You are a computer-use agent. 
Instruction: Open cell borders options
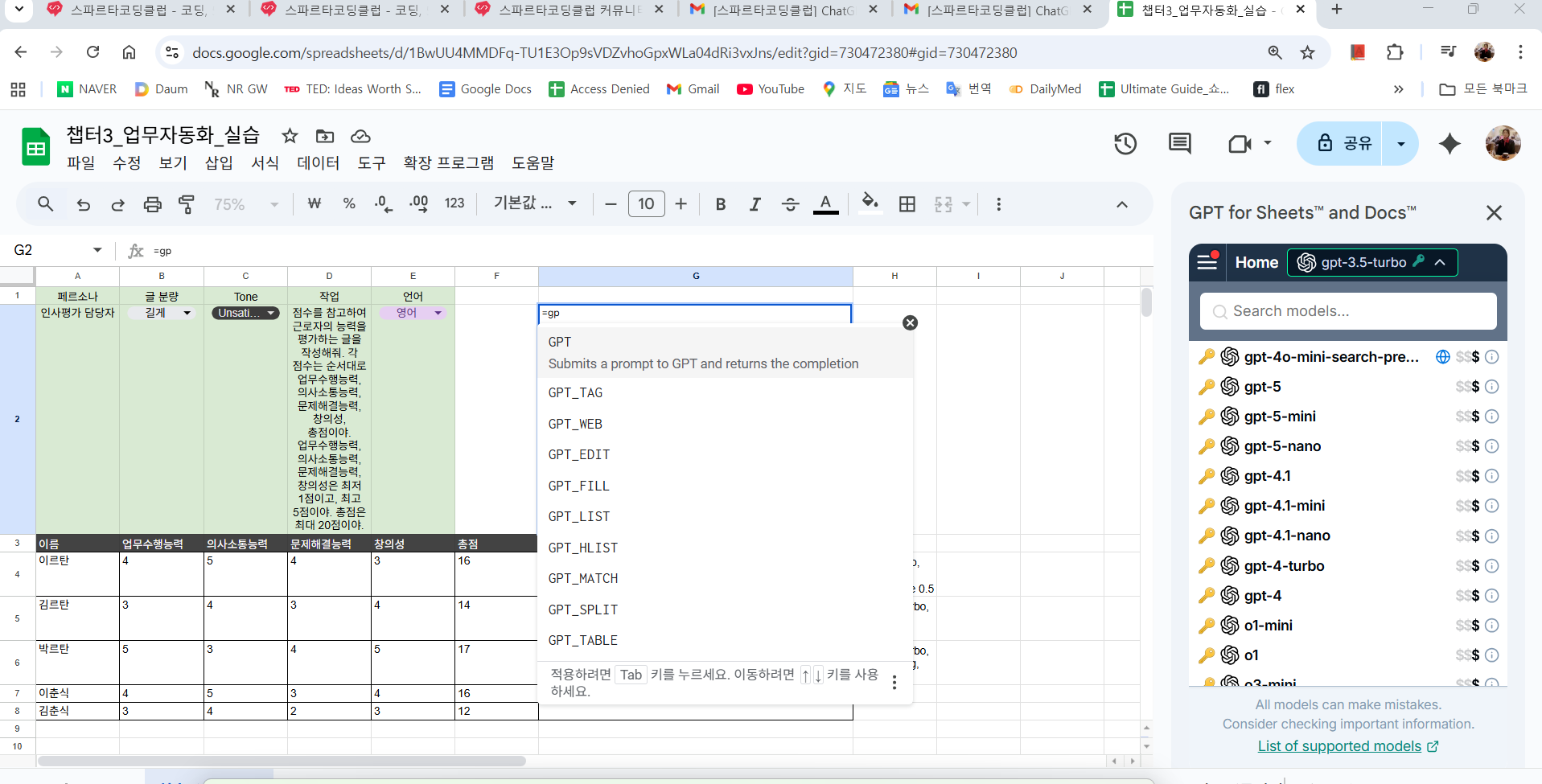(x=907, y=204)
